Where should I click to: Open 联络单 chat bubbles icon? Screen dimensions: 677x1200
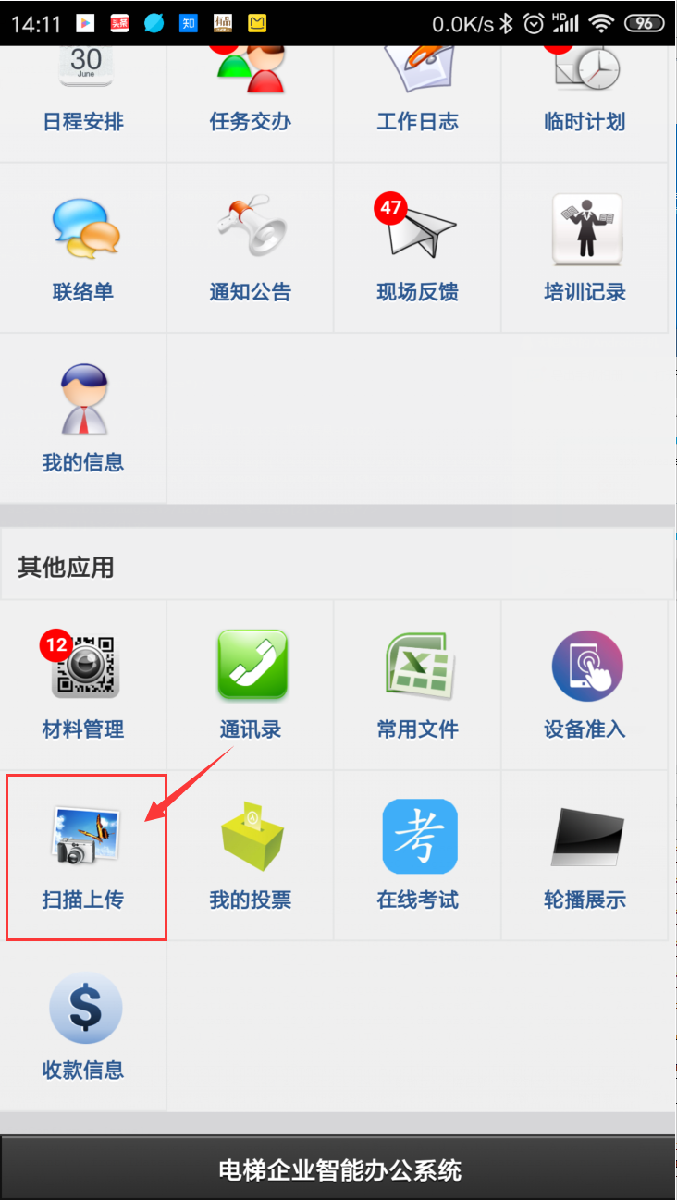[85, 229]
